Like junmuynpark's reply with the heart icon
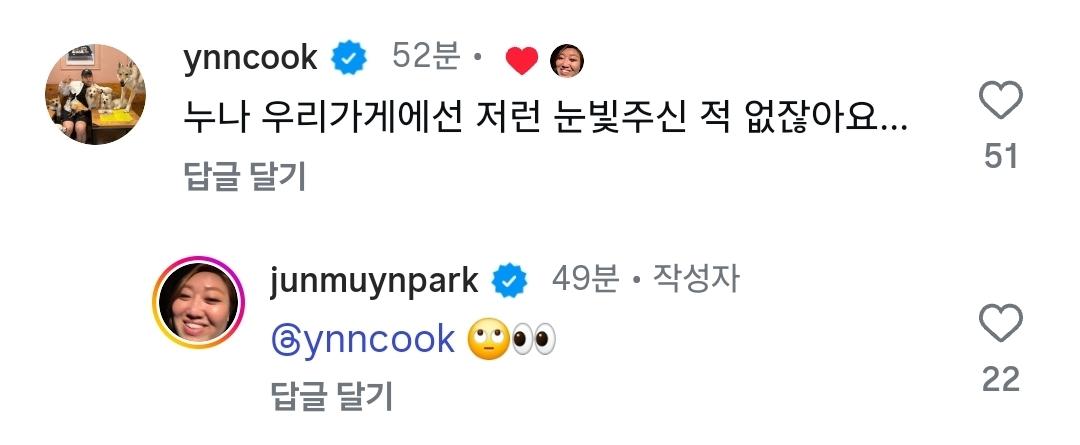This screenshot has width=1080, height=445. (x=1000, y=324)
